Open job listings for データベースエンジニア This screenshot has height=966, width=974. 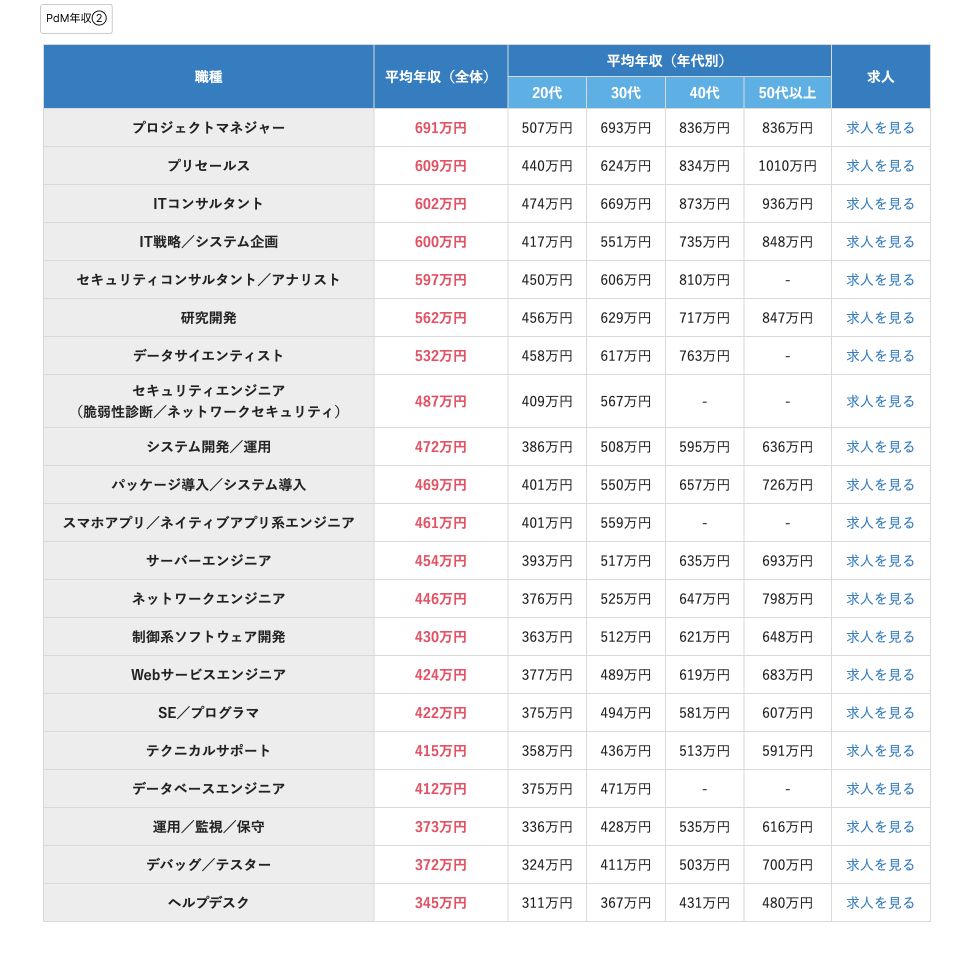click(880, 789)
